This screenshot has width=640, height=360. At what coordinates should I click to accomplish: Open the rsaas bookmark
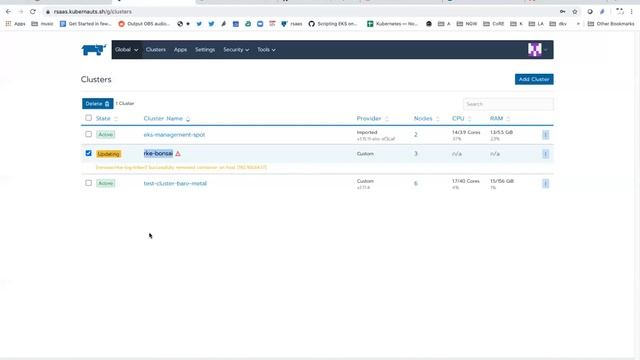[x=292, y=24]
